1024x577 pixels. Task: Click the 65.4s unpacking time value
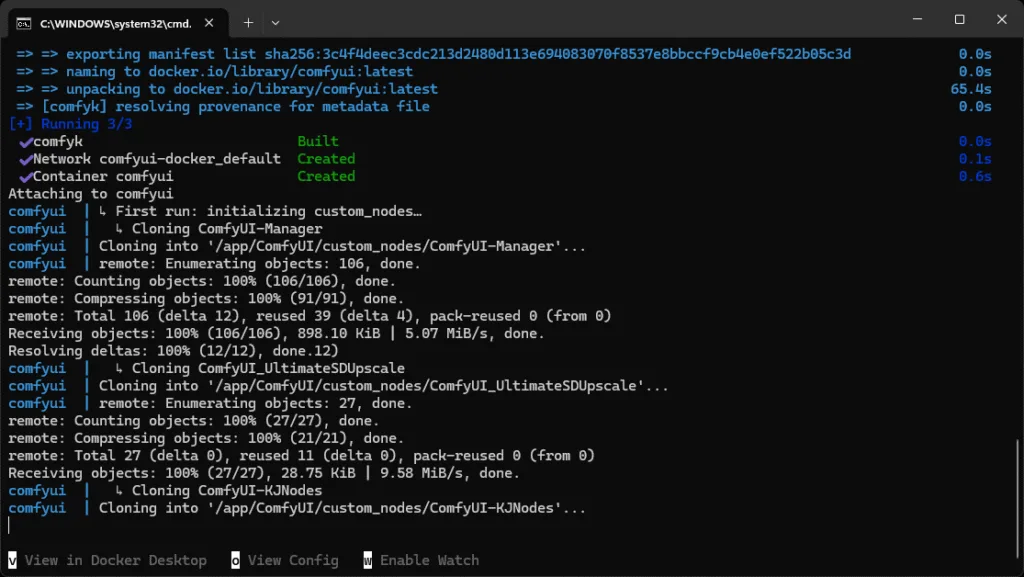[x=970, y=89]
